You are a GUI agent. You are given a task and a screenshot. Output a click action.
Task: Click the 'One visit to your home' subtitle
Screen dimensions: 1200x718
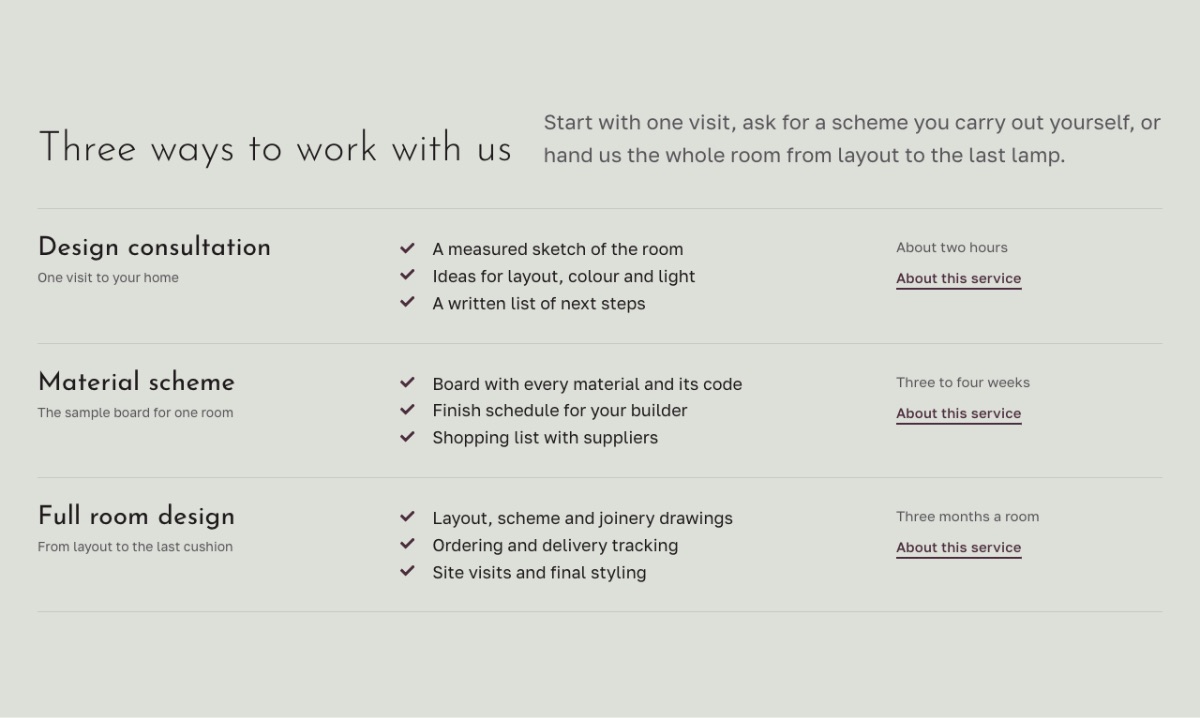click(x=108, y=278)
